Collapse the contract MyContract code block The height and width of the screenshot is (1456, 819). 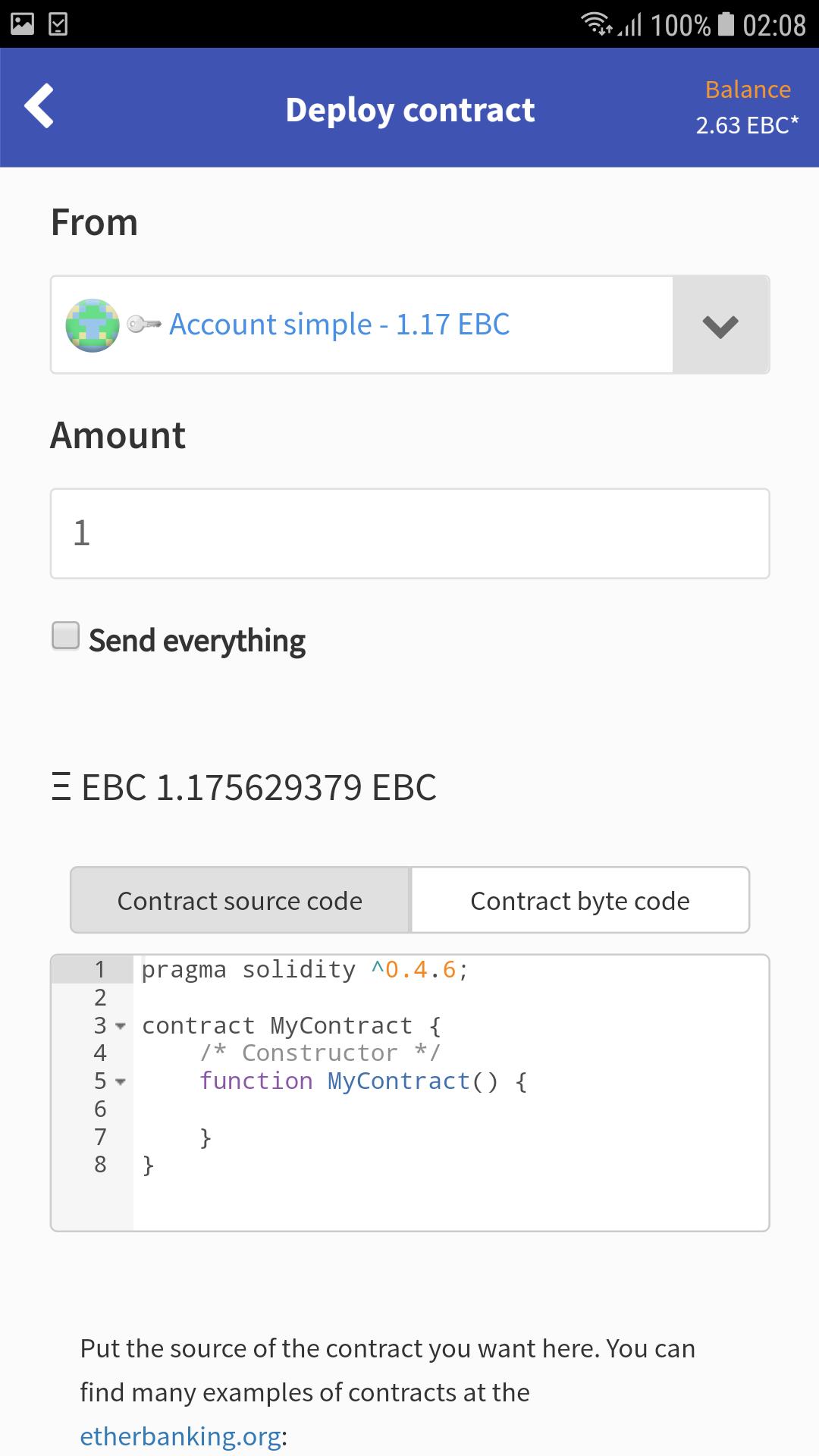[120, 1027]
